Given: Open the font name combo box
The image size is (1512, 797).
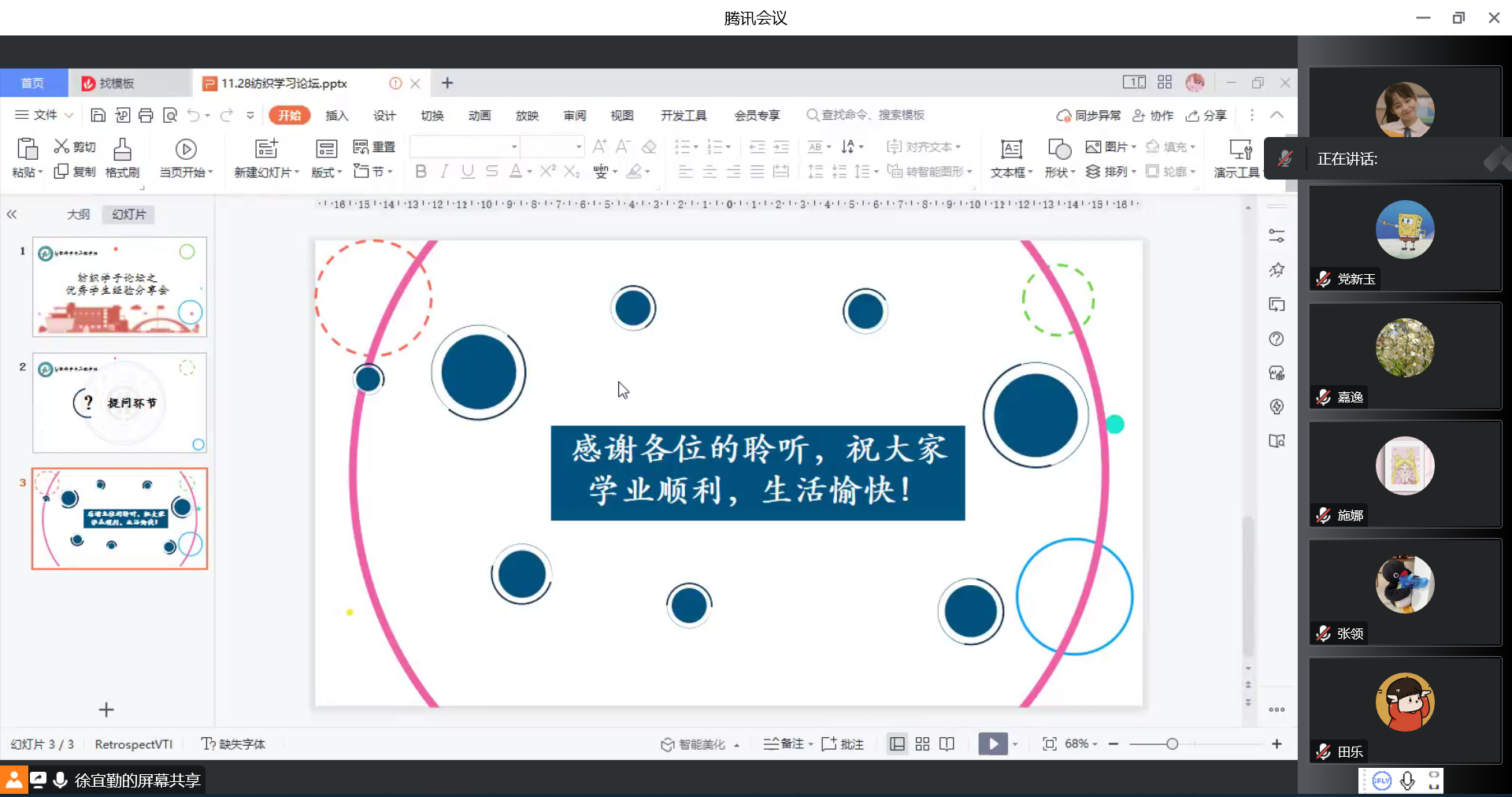Looking at the screenshot, I should [464, 146].
